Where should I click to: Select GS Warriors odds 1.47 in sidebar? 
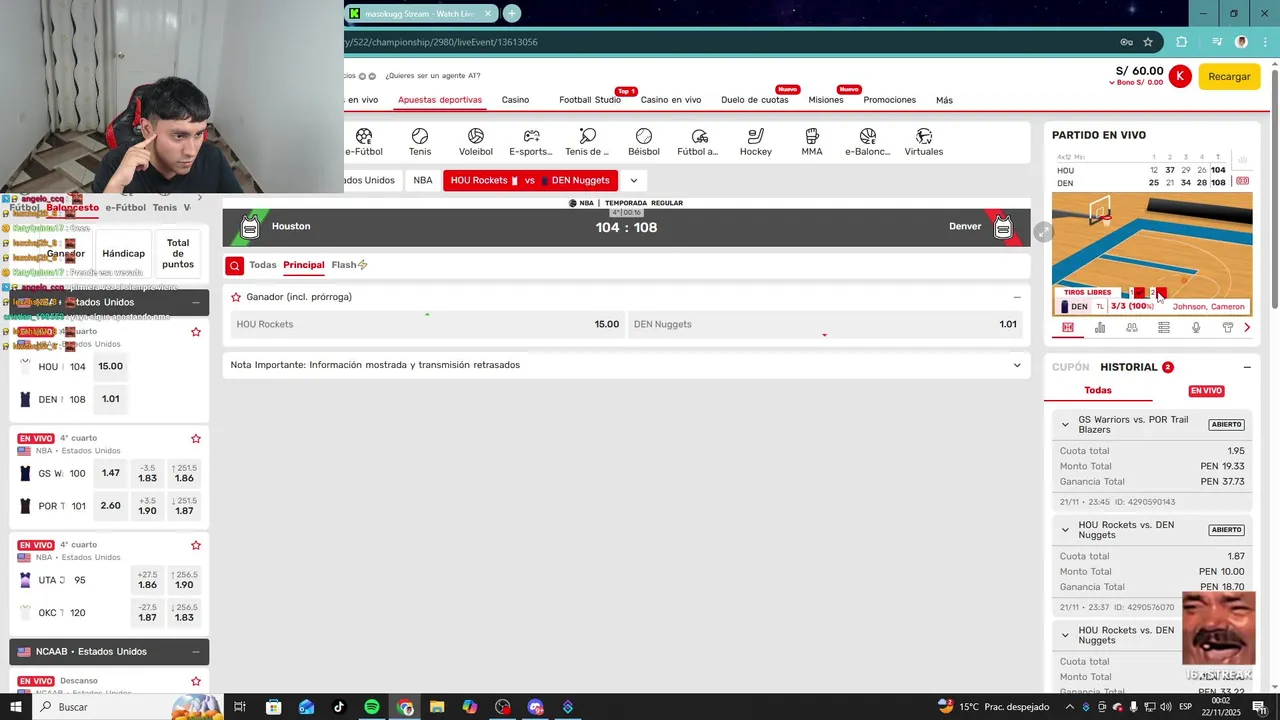tap(111, 473)
